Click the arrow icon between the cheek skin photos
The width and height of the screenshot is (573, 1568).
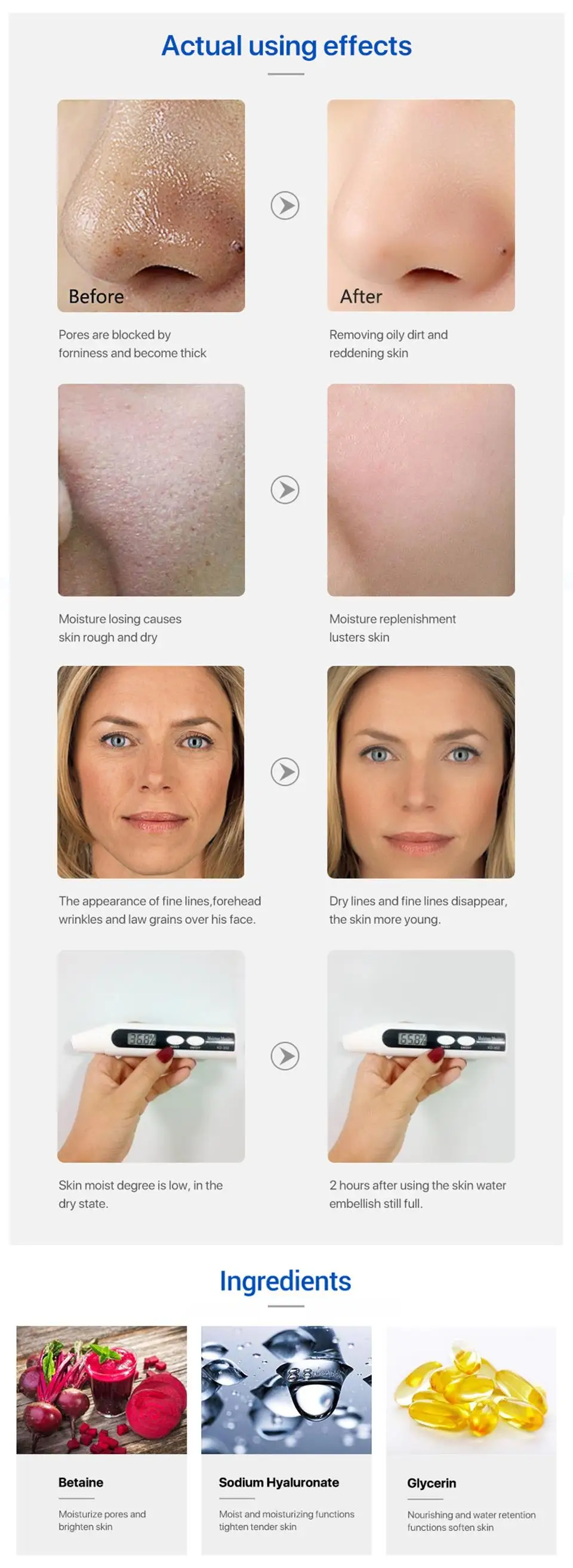pos(285,490)
